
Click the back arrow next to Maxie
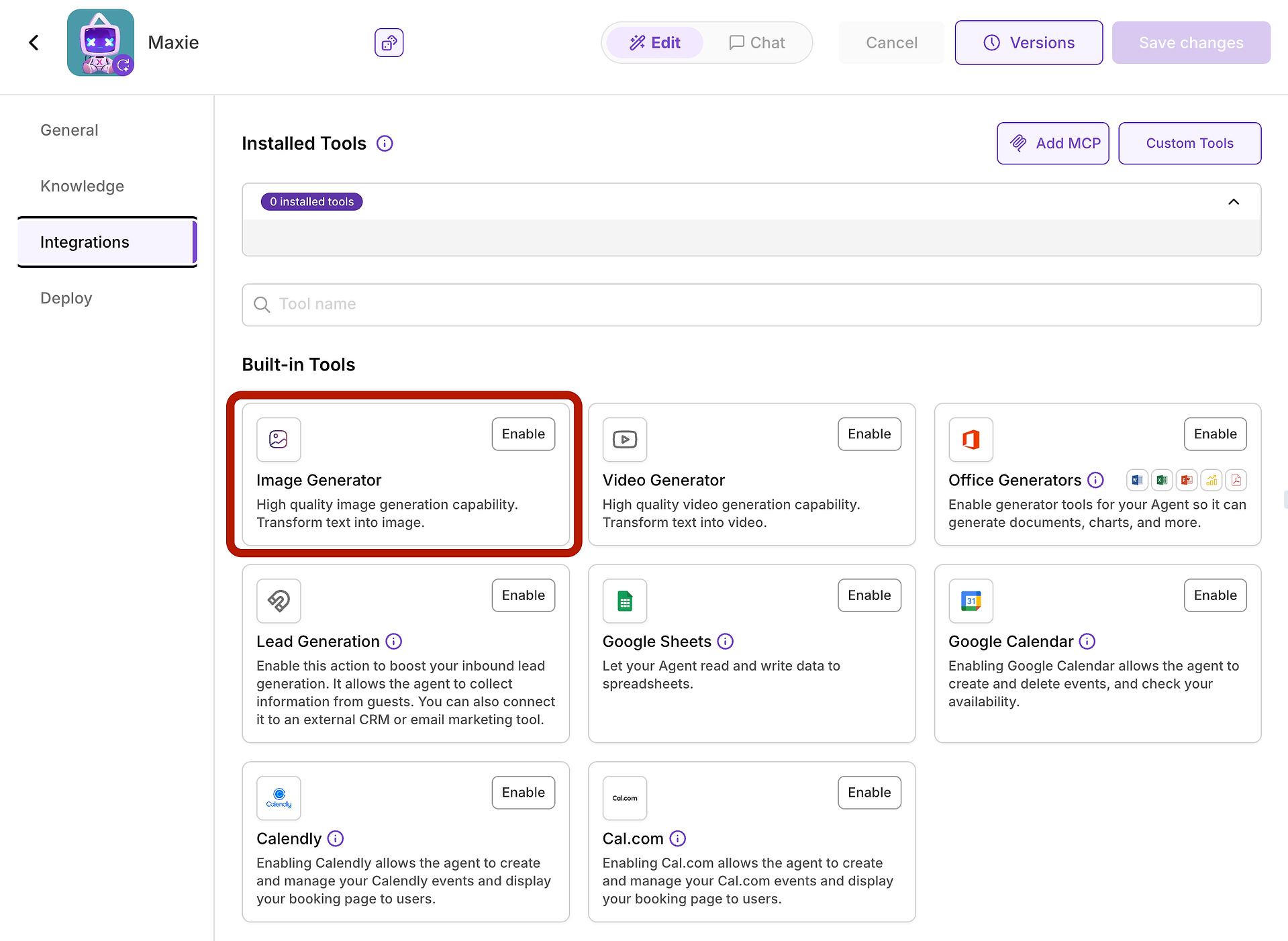coord(34,43)
